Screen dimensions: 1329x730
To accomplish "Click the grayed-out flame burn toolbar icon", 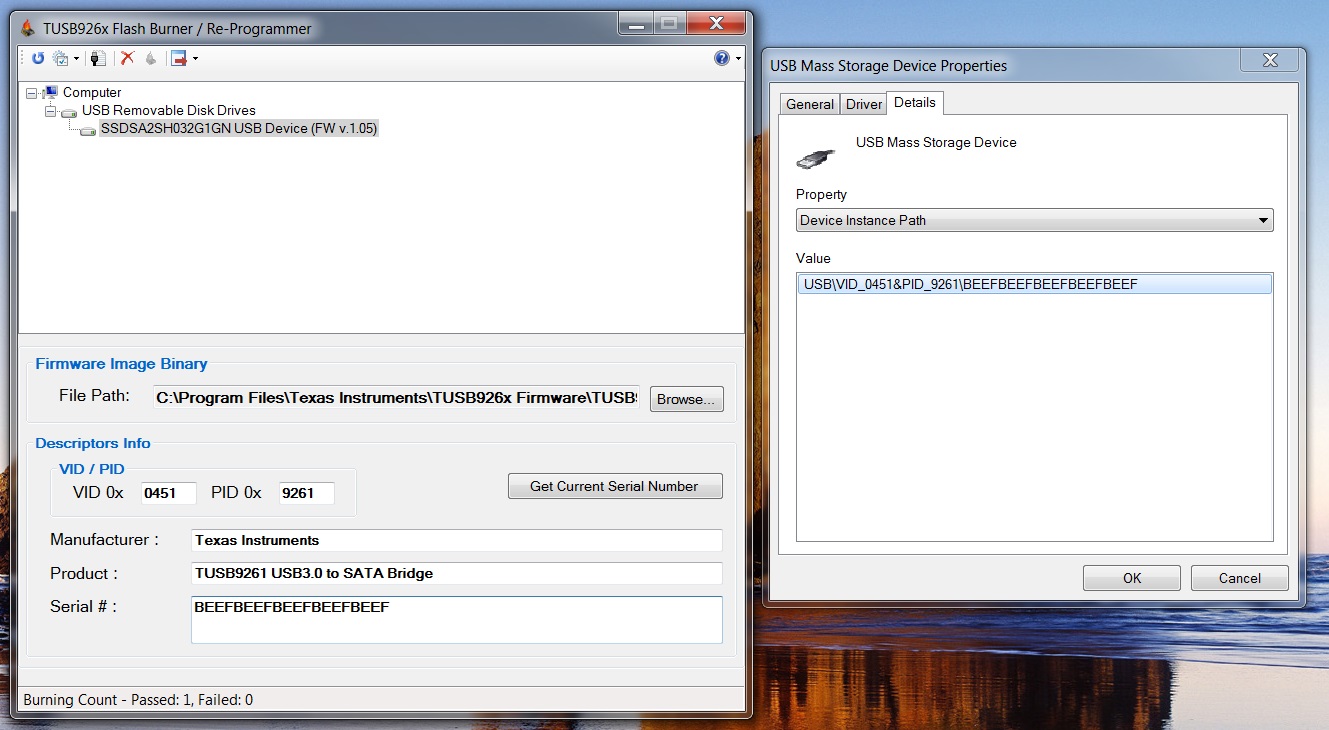I will tap(151, 59).
